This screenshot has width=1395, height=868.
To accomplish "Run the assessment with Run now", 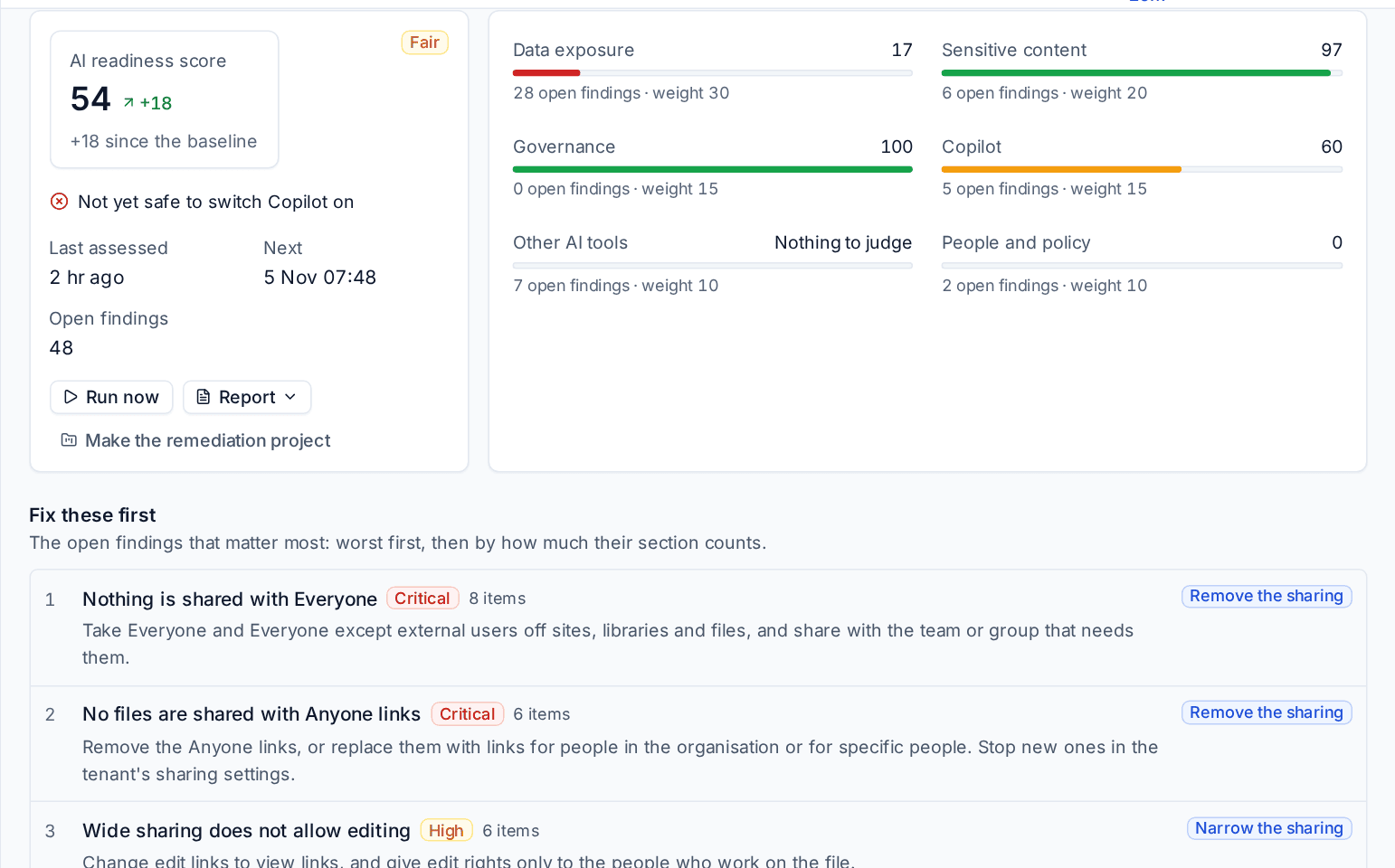I will [x=111, y=397].
